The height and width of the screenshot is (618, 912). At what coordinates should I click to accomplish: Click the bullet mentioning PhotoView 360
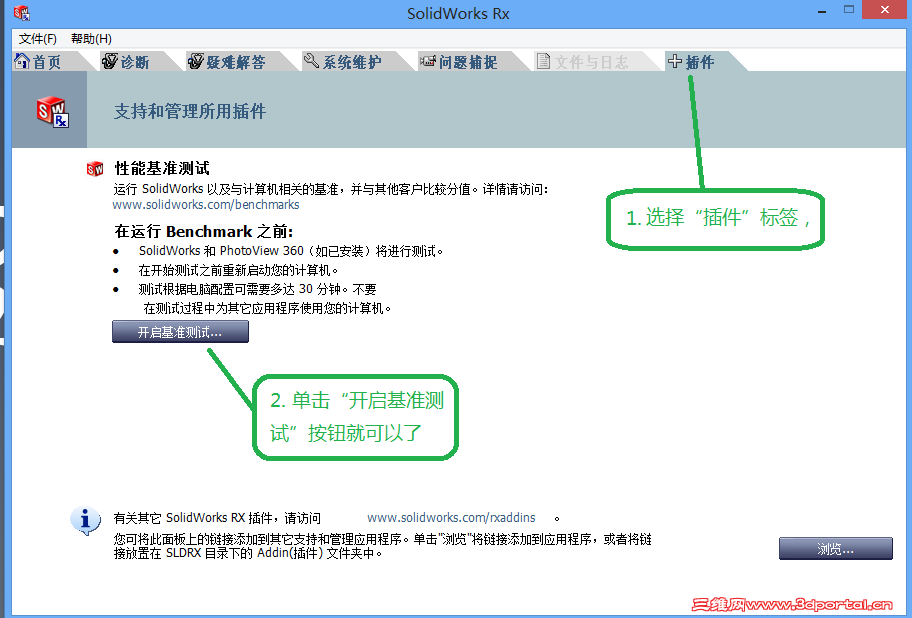point(291,251)
